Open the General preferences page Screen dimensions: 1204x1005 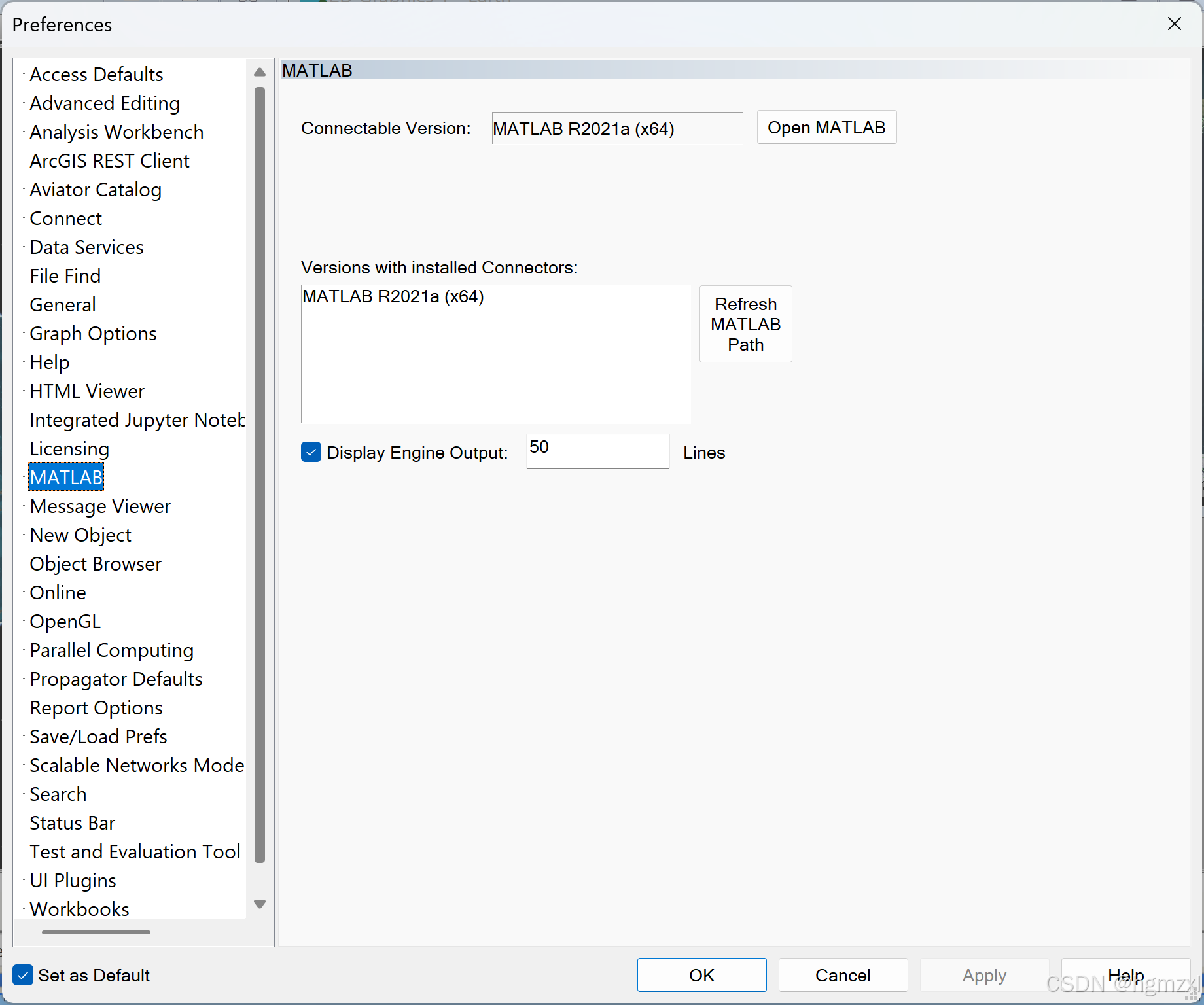tap(63, 305)
